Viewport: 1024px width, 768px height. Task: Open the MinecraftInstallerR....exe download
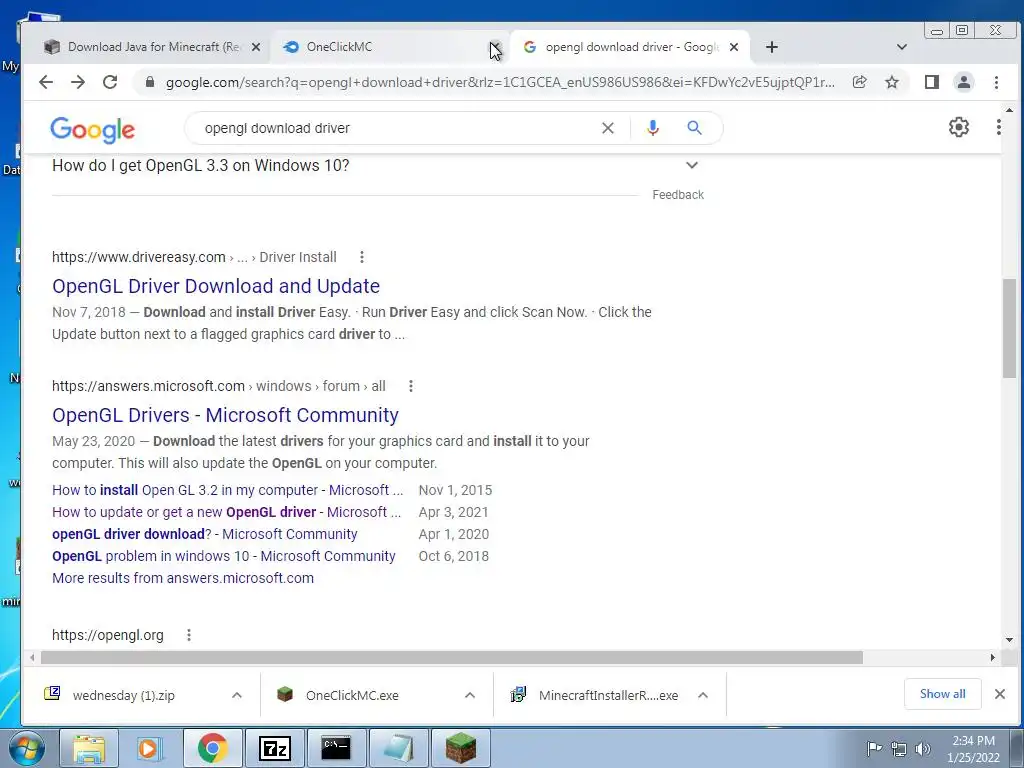coord(608,696)
